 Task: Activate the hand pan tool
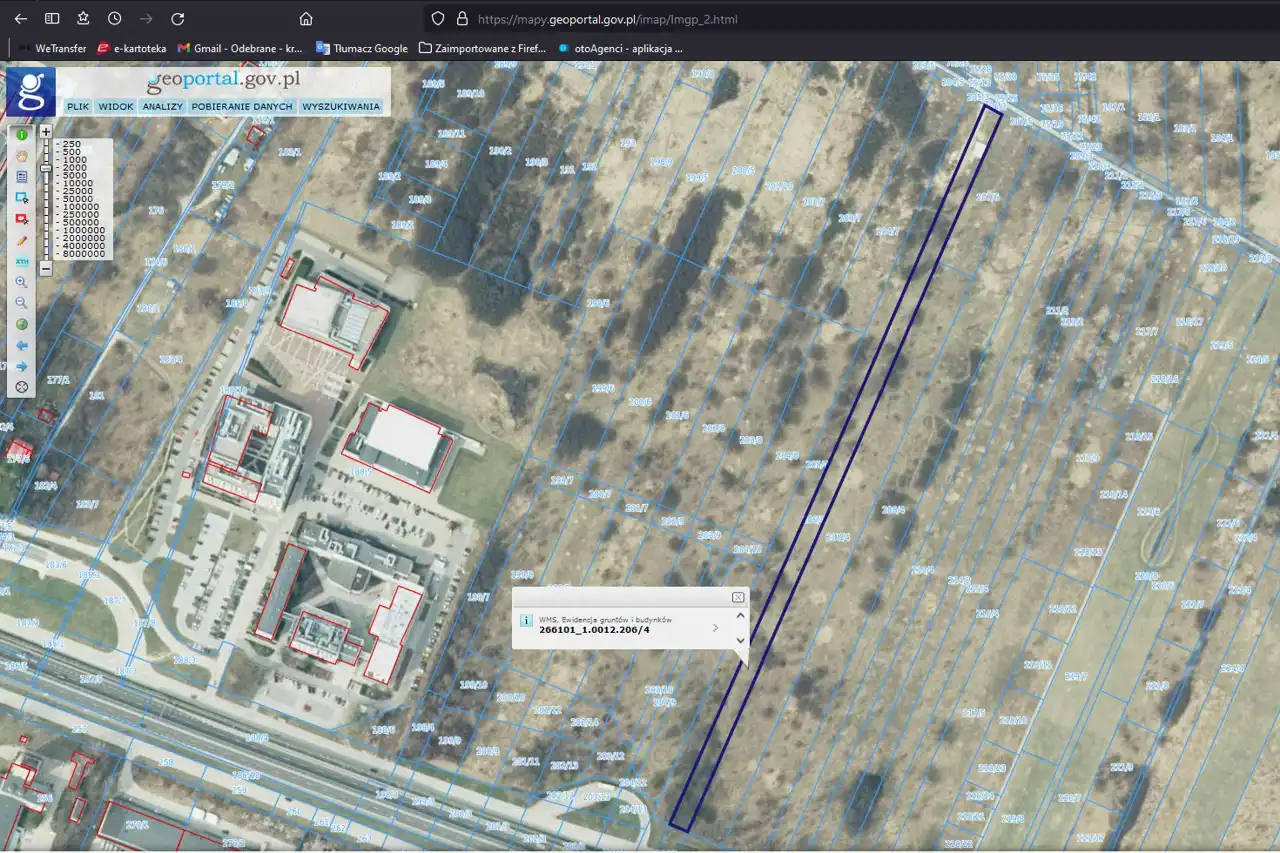click(x=22, y=155)
